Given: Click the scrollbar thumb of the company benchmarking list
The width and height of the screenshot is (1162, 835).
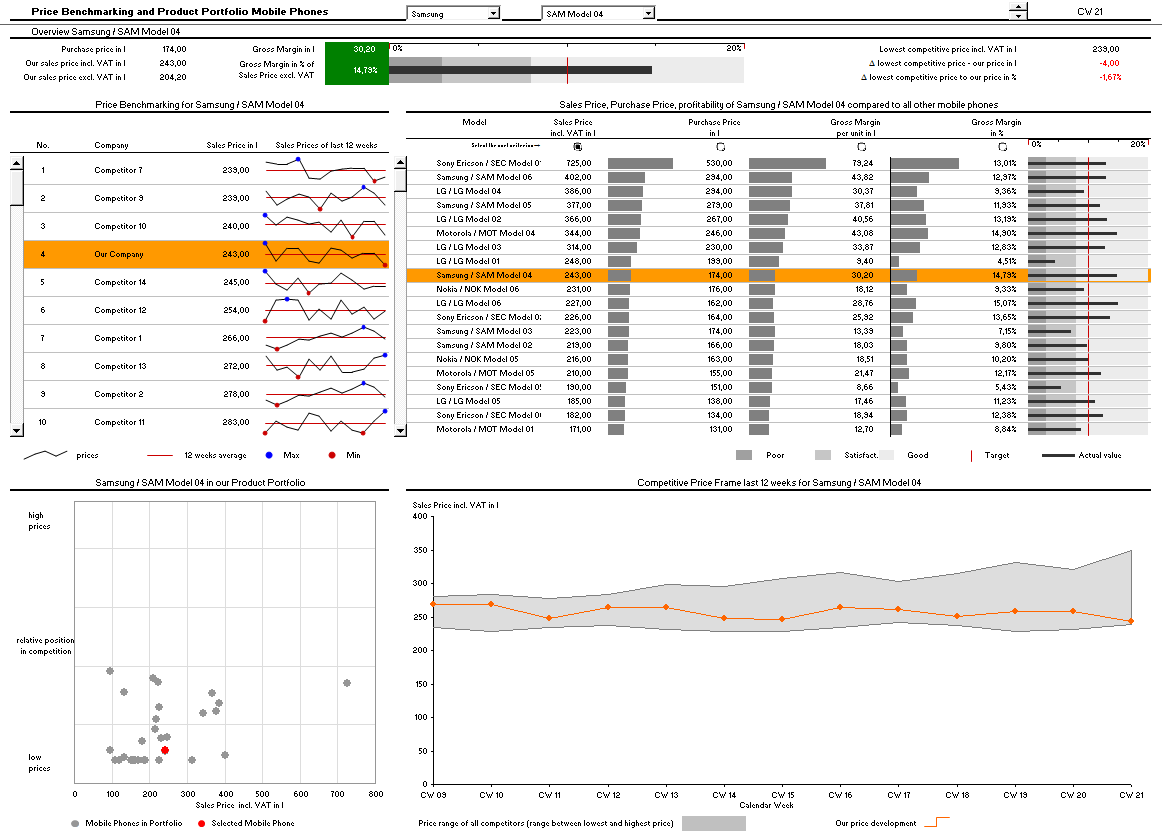Looking at the screenshot, I should tap(16, 187).
